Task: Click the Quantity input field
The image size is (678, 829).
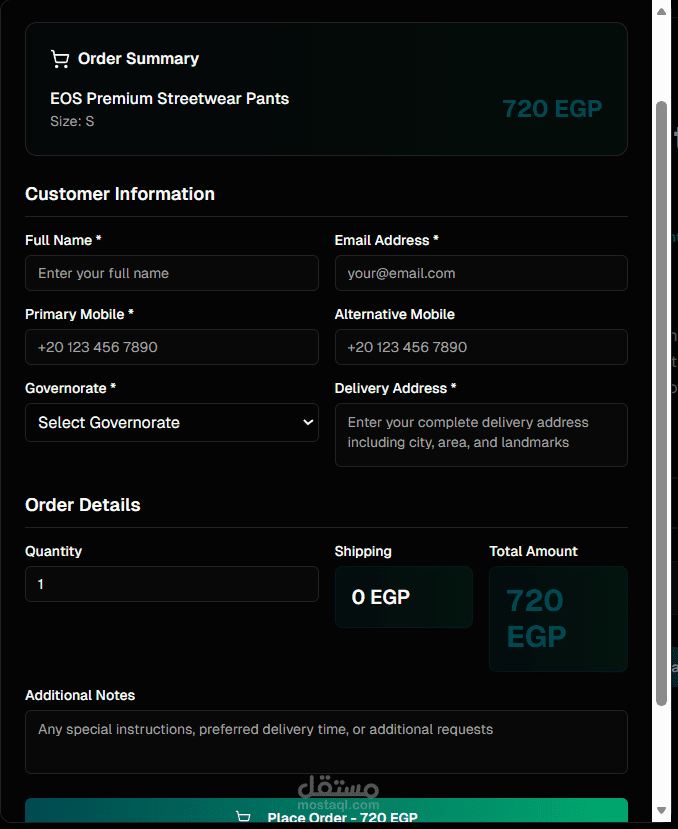Action: tap(171, 584)
